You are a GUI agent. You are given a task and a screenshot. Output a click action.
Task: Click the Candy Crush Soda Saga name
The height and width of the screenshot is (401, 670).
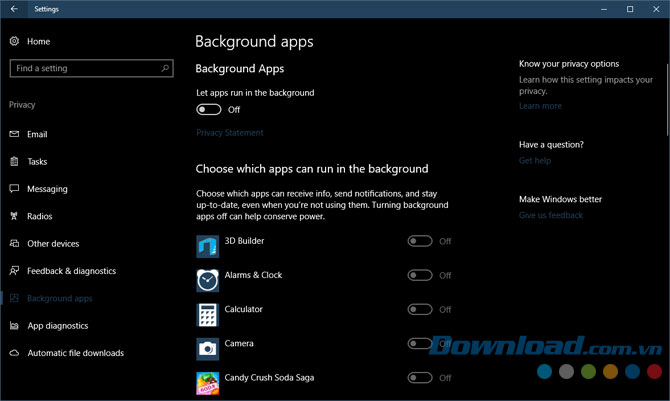coord(269,377)
